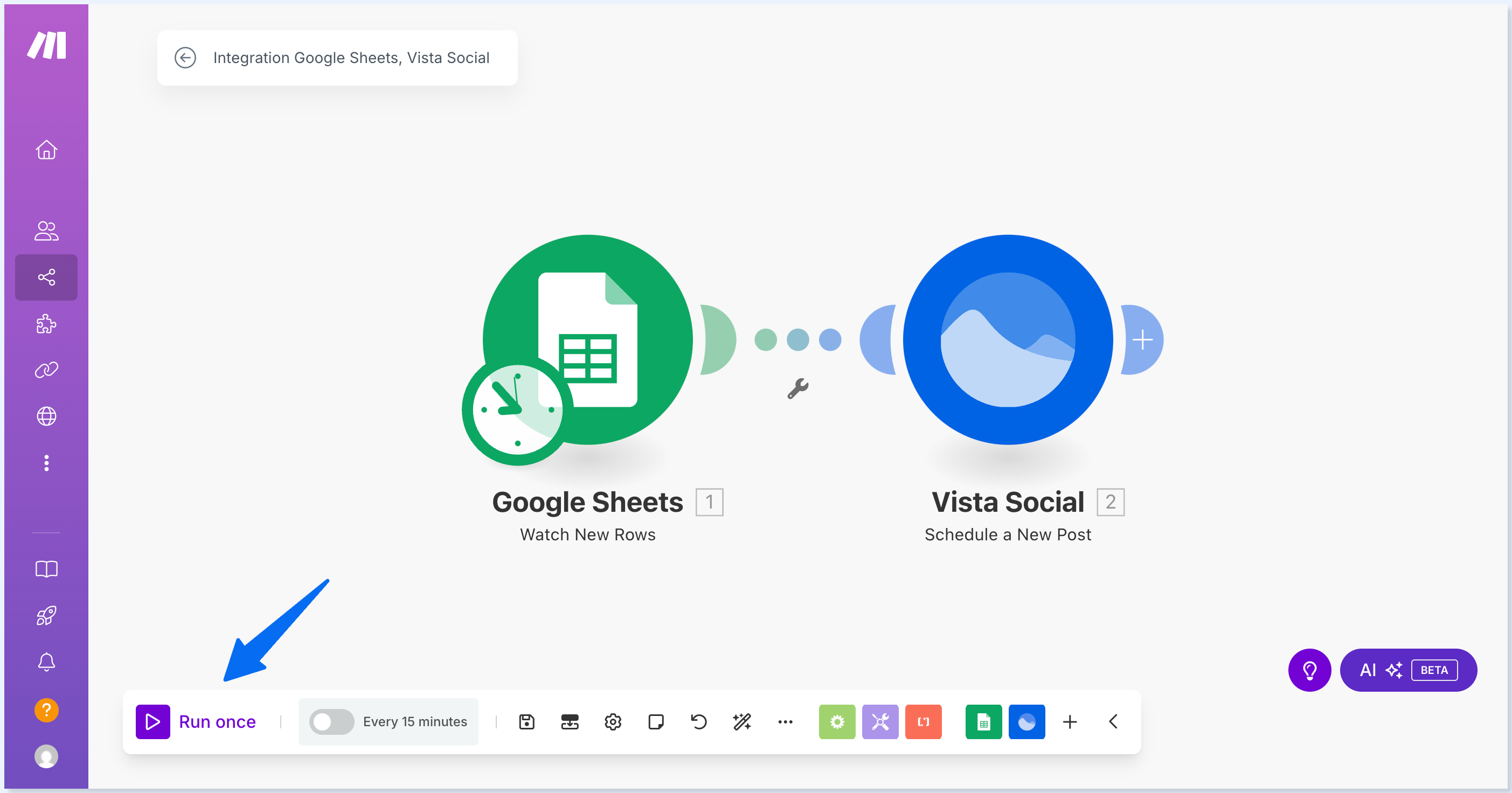Add a favorite with the toolbar plus
This screenshot has height=793, width=1512.
1070,721
